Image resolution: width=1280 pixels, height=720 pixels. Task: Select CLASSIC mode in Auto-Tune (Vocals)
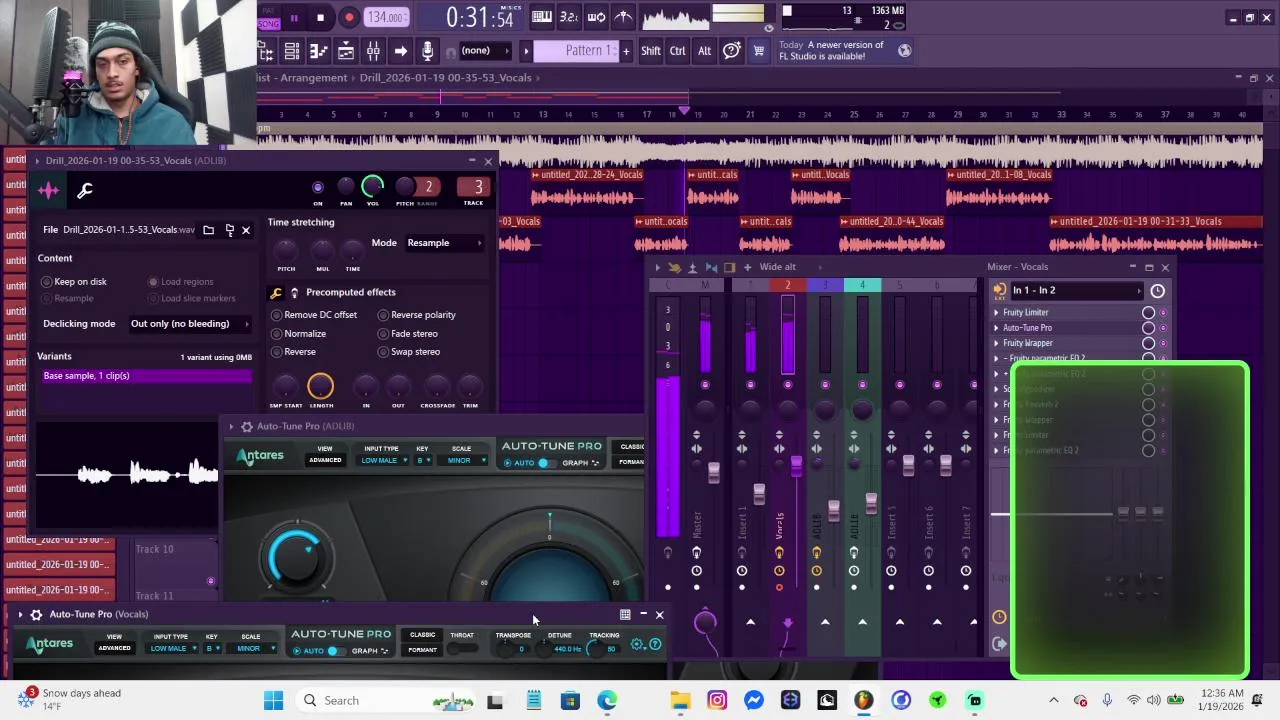point(422,635)
